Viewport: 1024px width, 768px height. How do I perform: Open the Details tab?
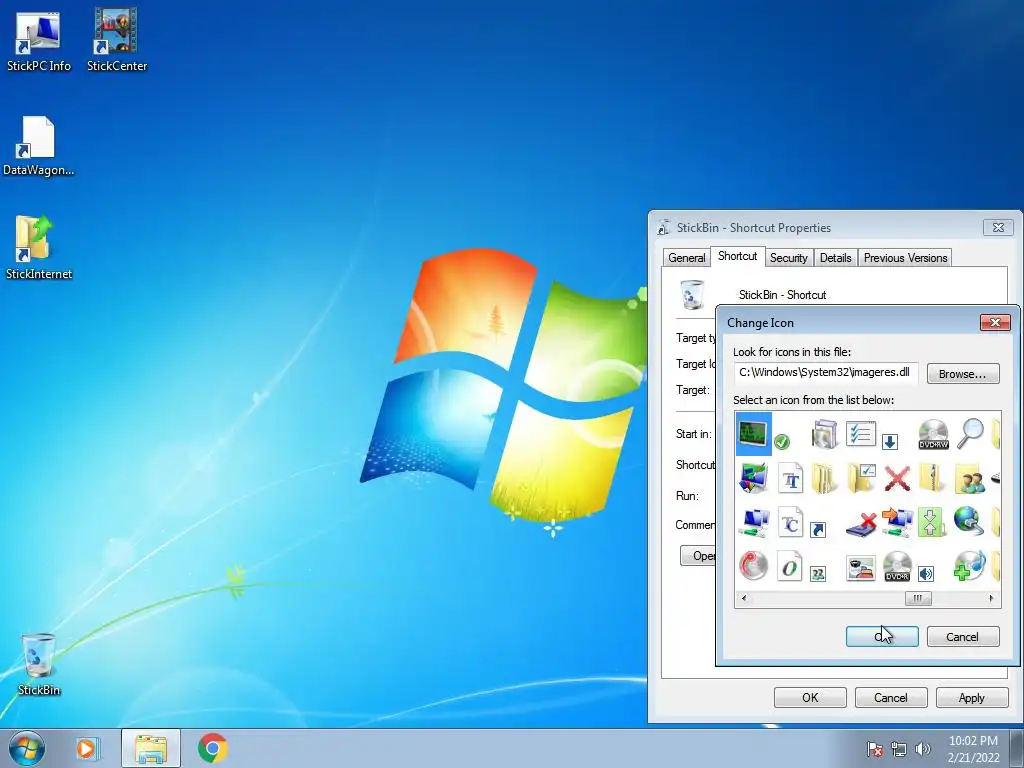[835, 258]
